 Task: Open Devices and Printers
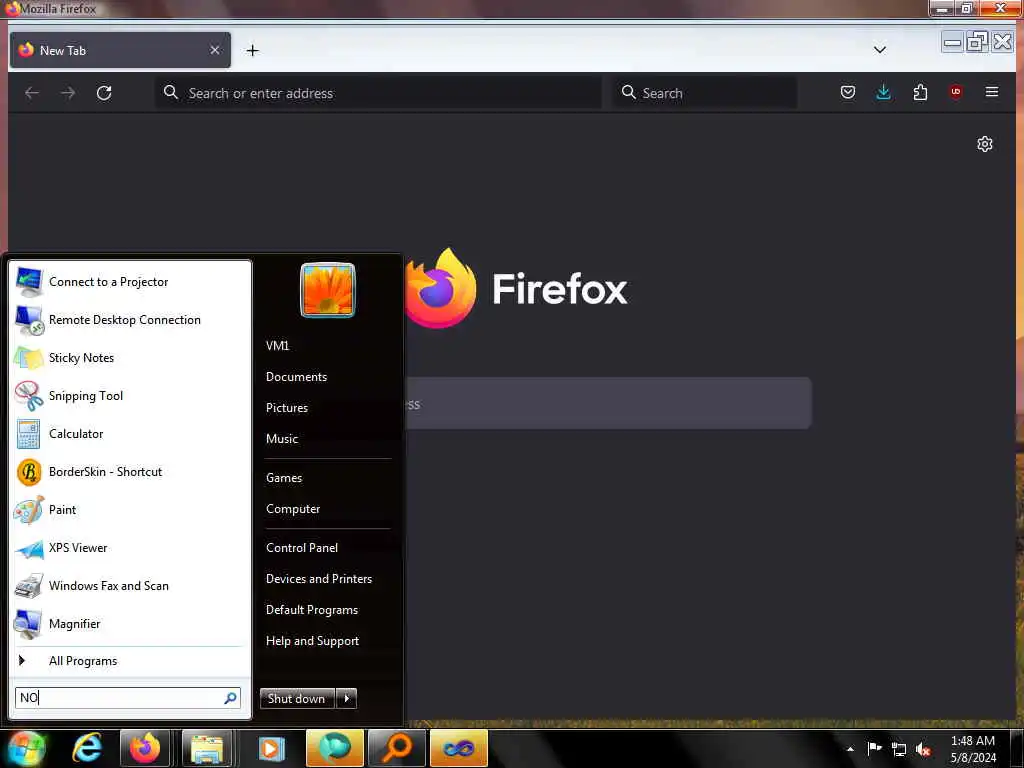(319, 579)
